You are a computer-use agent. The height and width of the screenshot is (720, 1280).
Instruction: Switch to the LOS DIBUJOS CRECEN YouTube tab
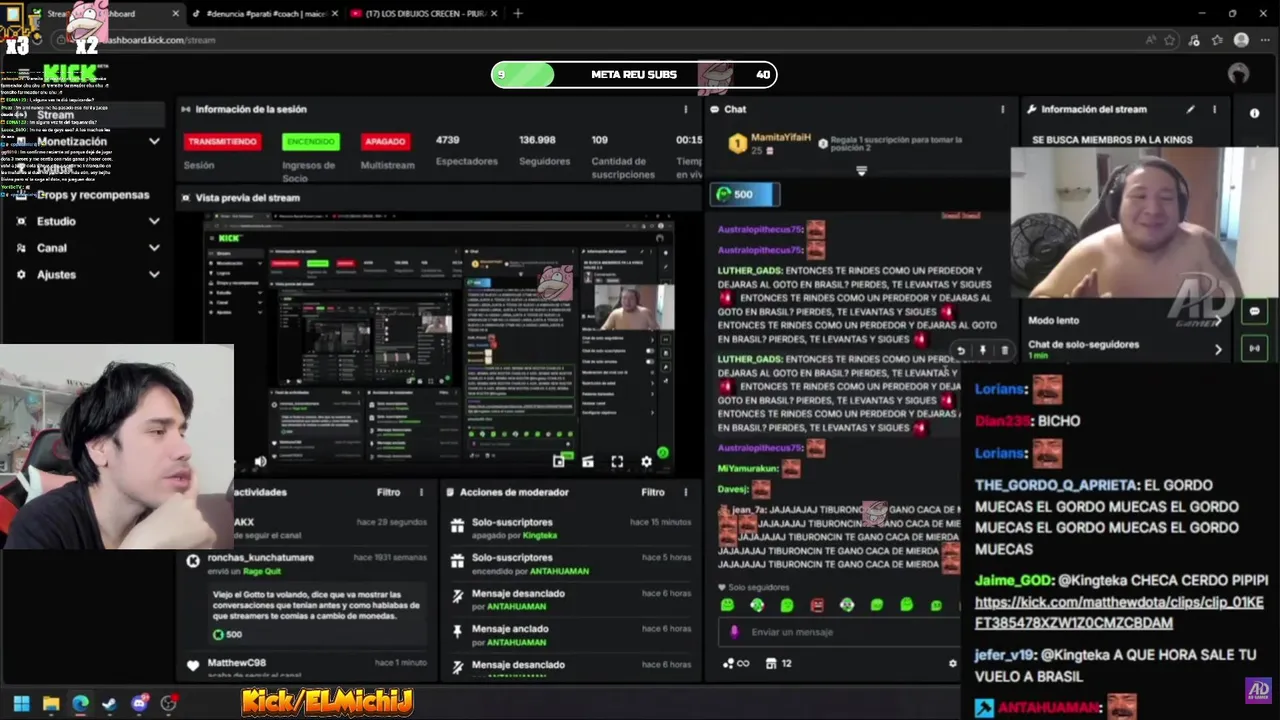coord(424,14)
